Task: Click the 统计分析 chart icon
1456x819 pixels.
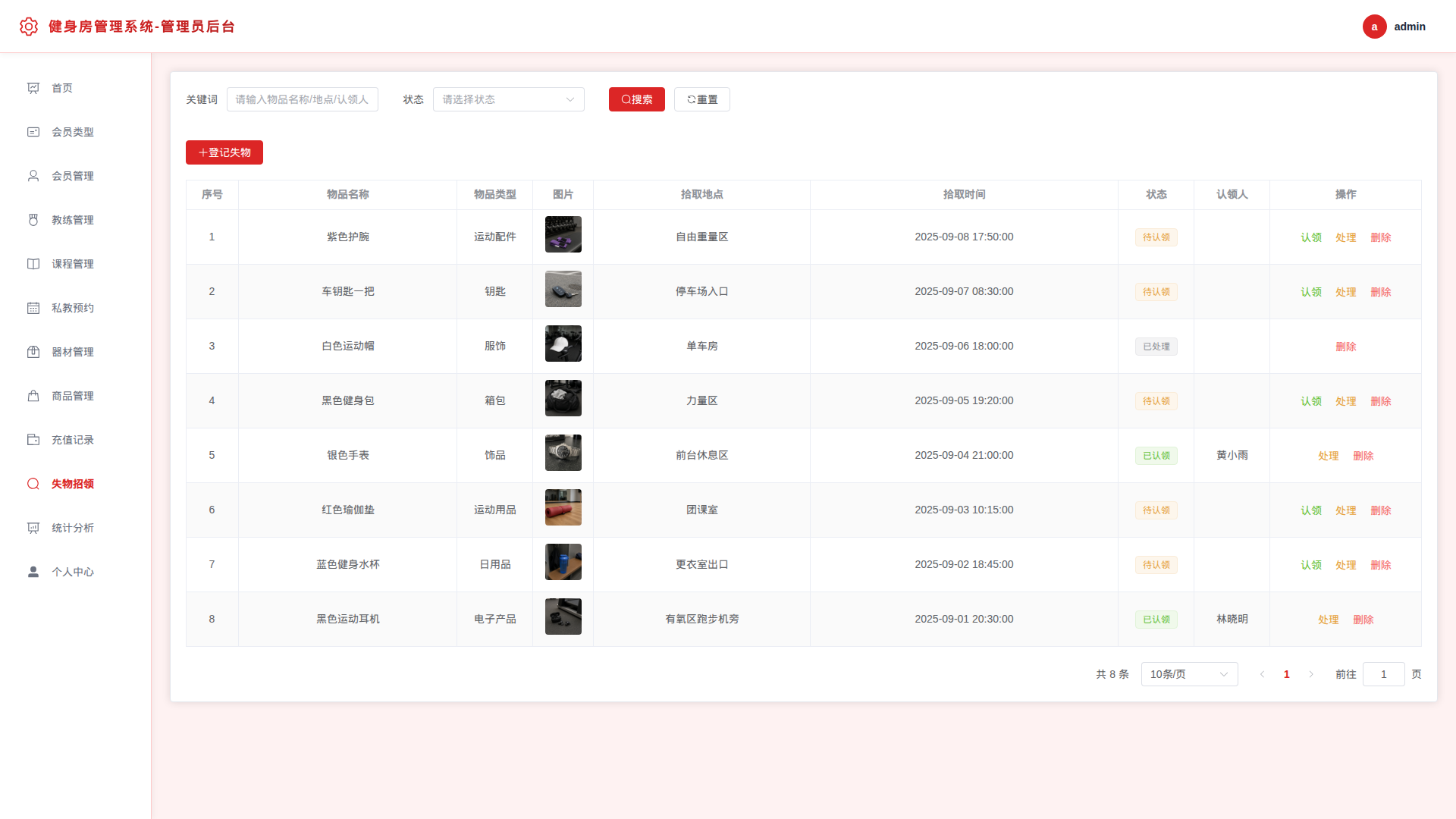Action: click(33, 528)
